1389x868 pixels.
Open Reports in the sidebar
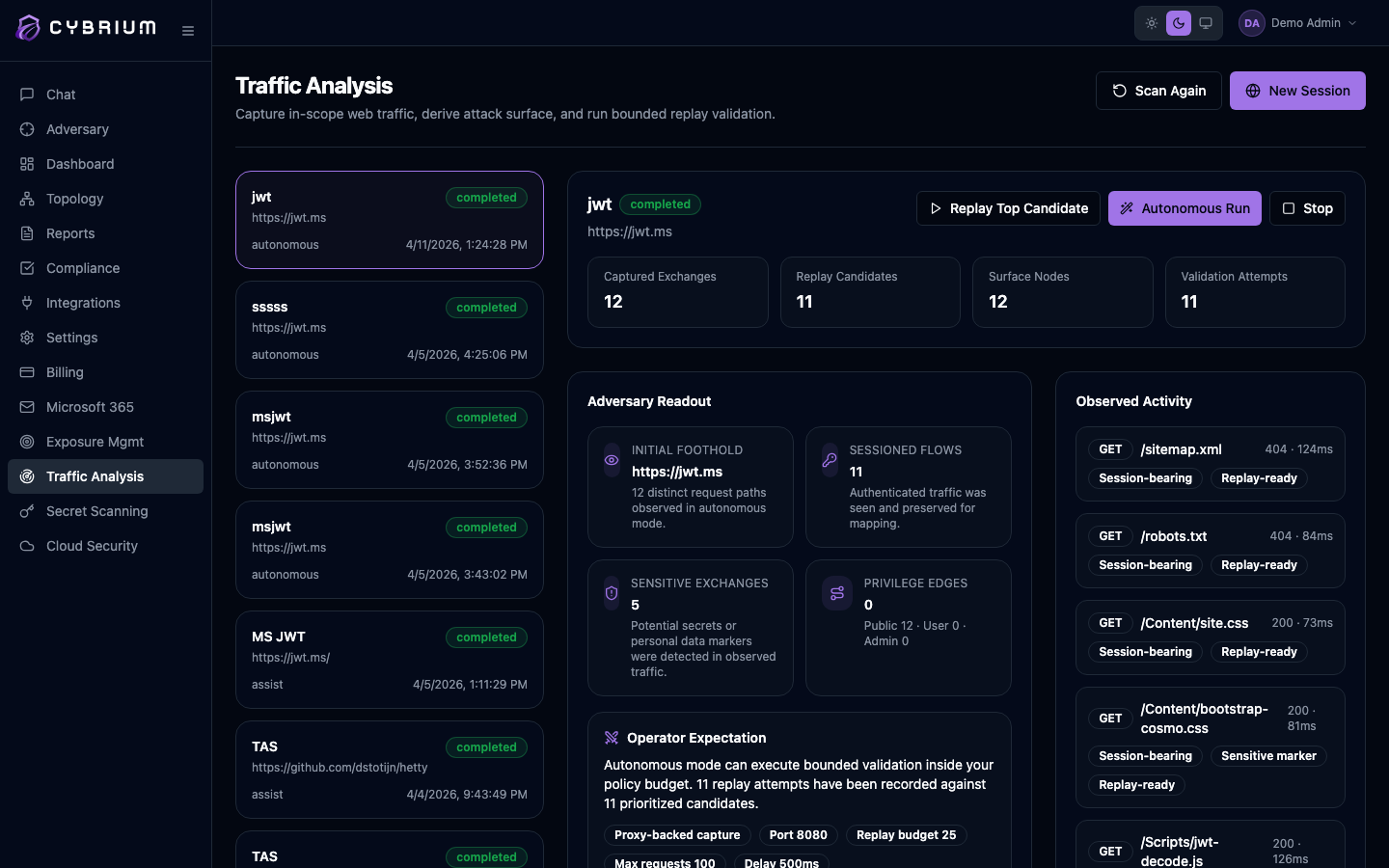tap(105, 233)
